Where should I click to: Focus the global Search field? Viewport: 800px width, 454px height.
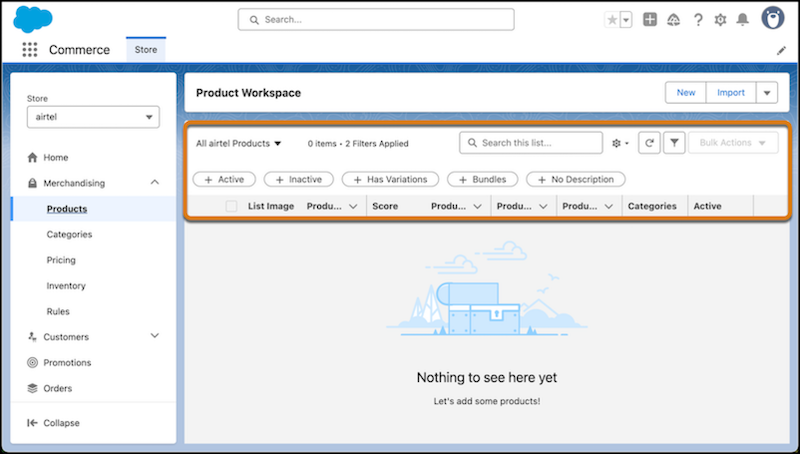(376, 20)
